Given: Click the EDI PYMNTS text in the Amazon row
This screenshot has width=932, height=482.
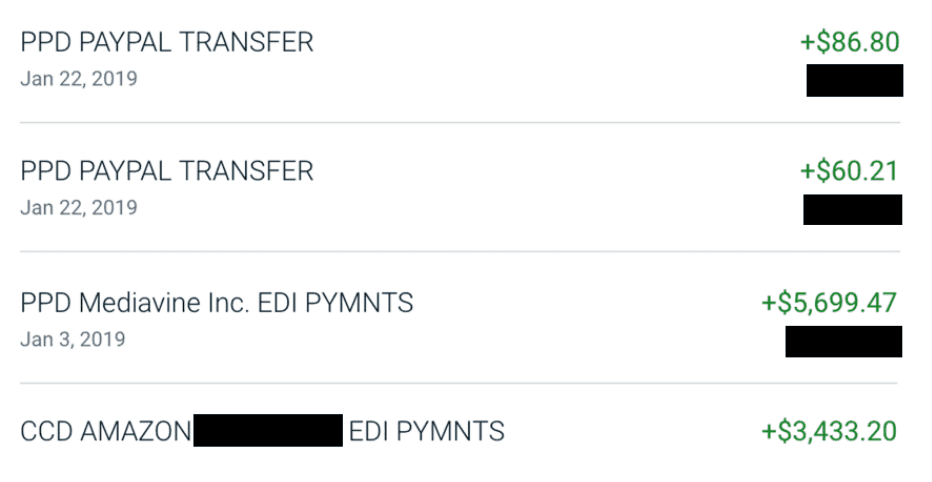Looking at the screenshot, I should [427, 431].
